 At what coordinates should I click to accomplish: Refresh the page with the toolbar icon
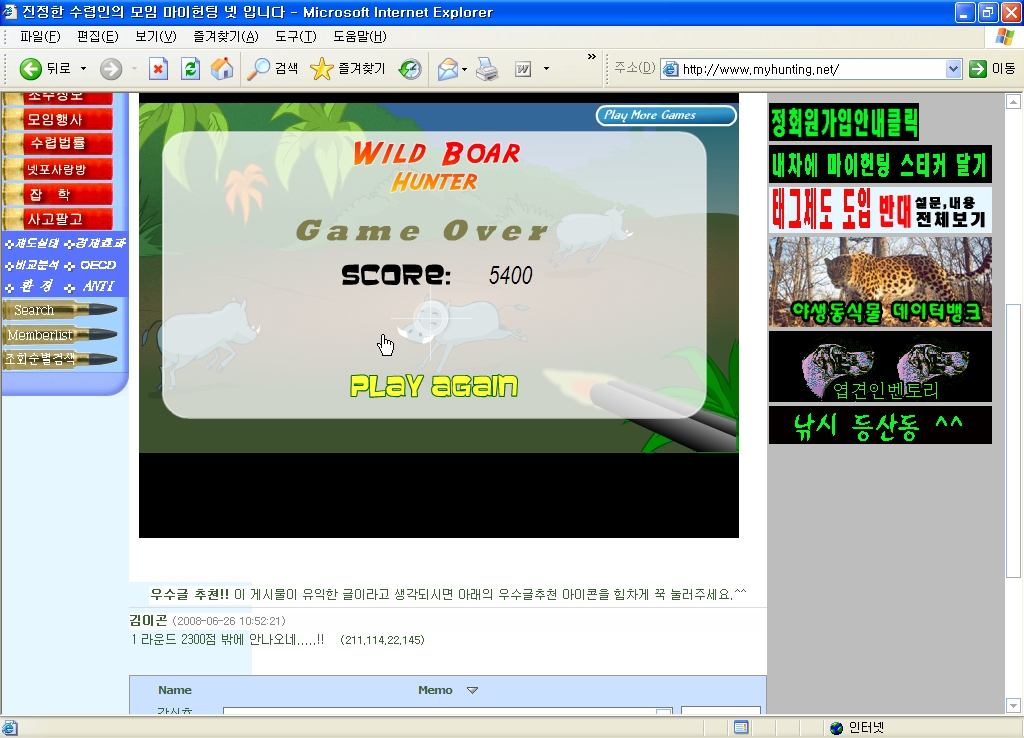(190, 69)
